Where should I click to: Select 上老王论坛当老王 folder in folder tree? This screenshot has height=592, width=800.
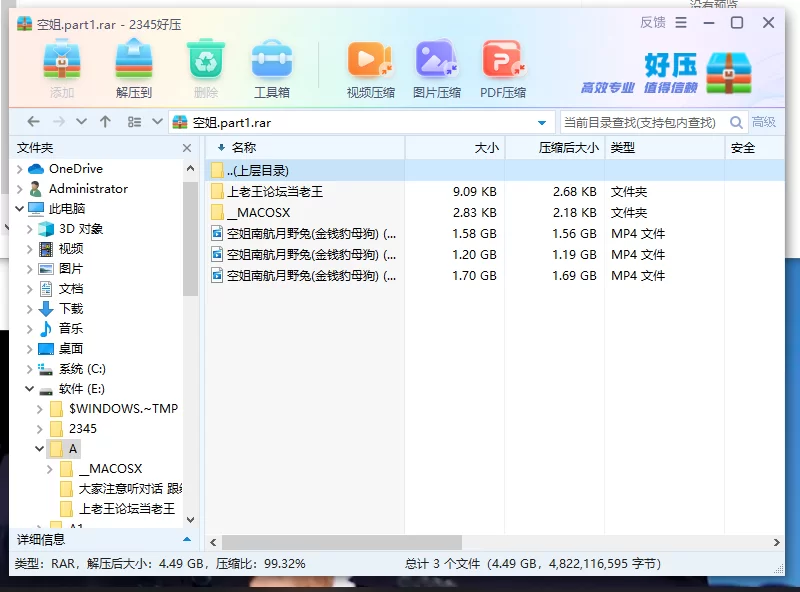click(117, 509)
